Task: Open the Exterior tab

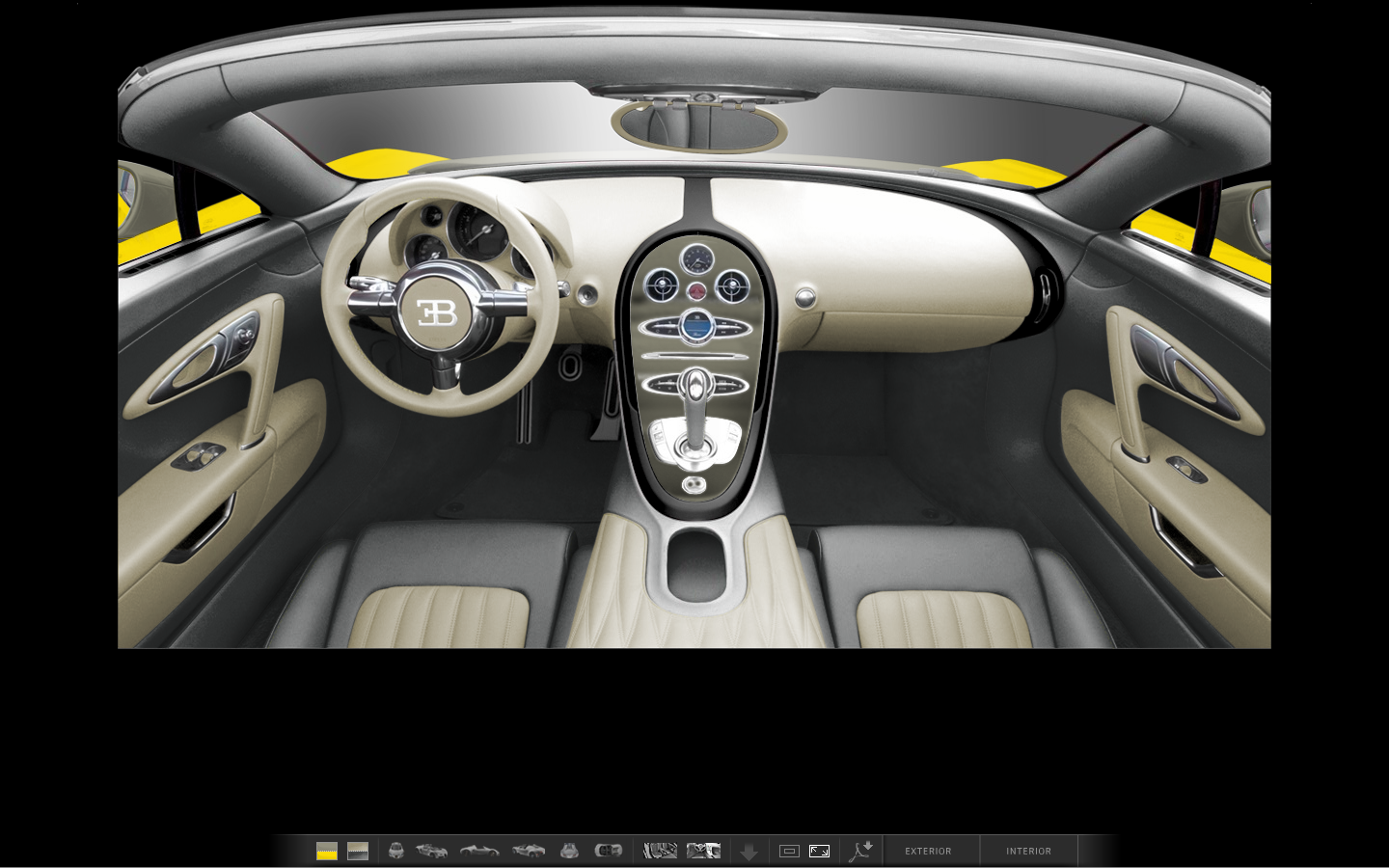Action: point(928,851)
